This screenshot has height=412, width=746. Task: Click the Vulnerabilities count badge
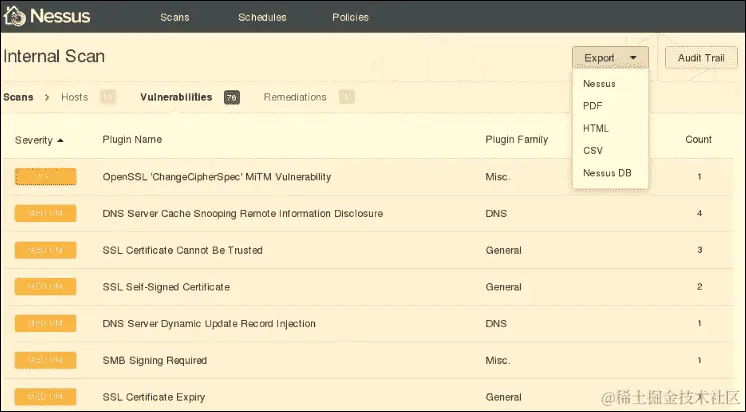point(232,98)
